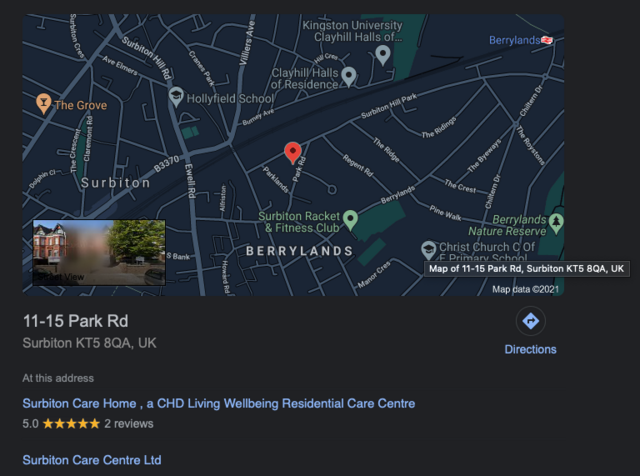
Task: Click the Hollyfield School map label
Action: [x=230, y=99]
